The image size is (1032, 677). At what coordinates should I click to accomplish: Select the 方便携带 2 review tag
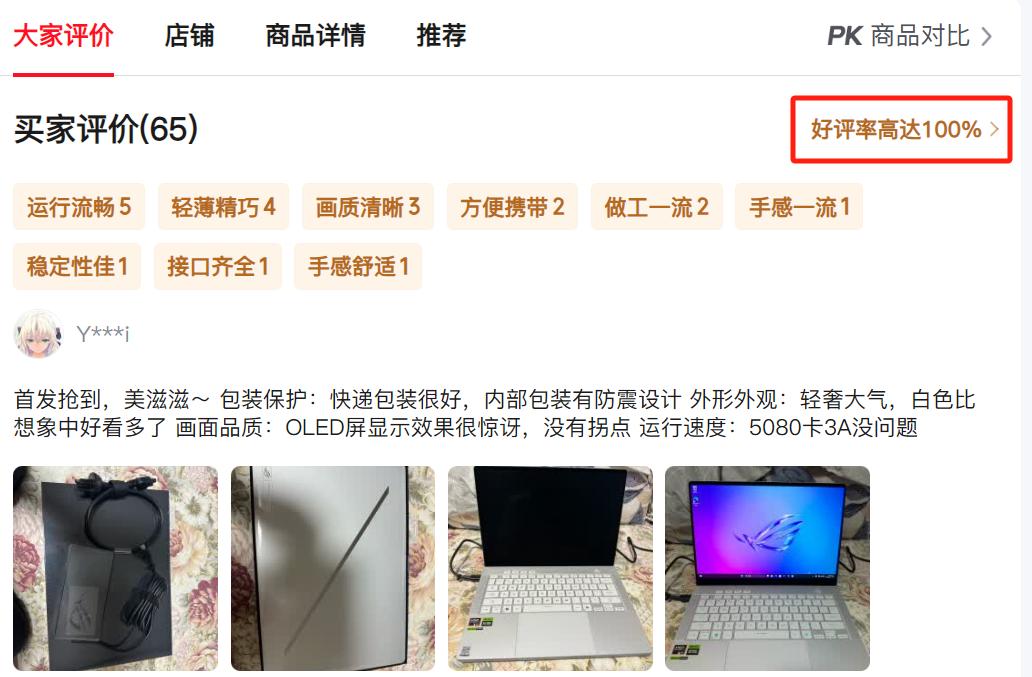512,207
